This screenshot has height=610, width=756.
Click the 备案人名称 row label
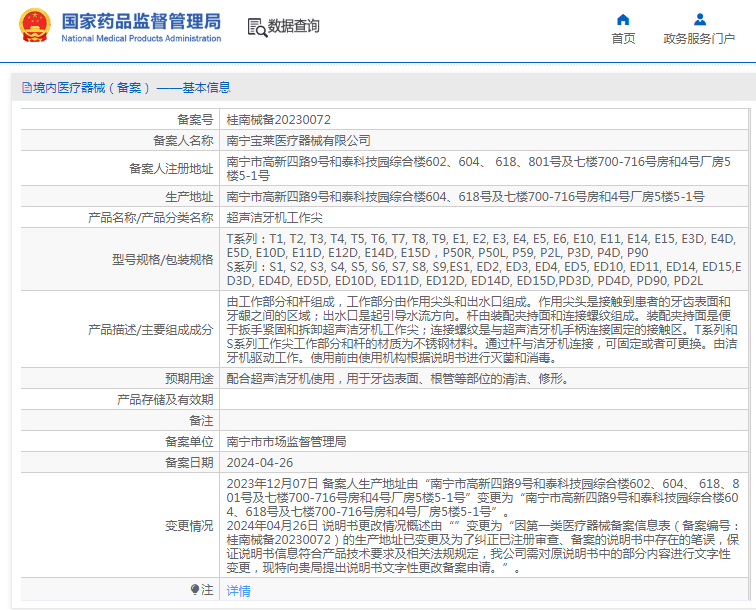[x=183, y=141]
